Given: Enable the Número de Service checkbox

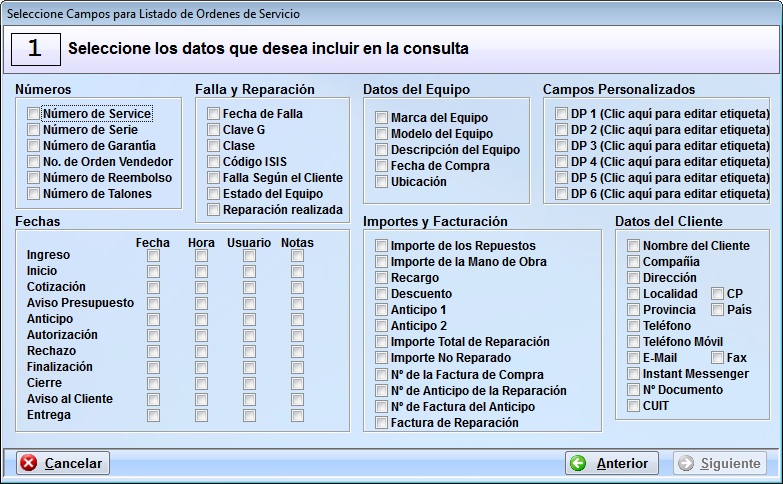Looking at the screenshot, I should tap(35, 114).
